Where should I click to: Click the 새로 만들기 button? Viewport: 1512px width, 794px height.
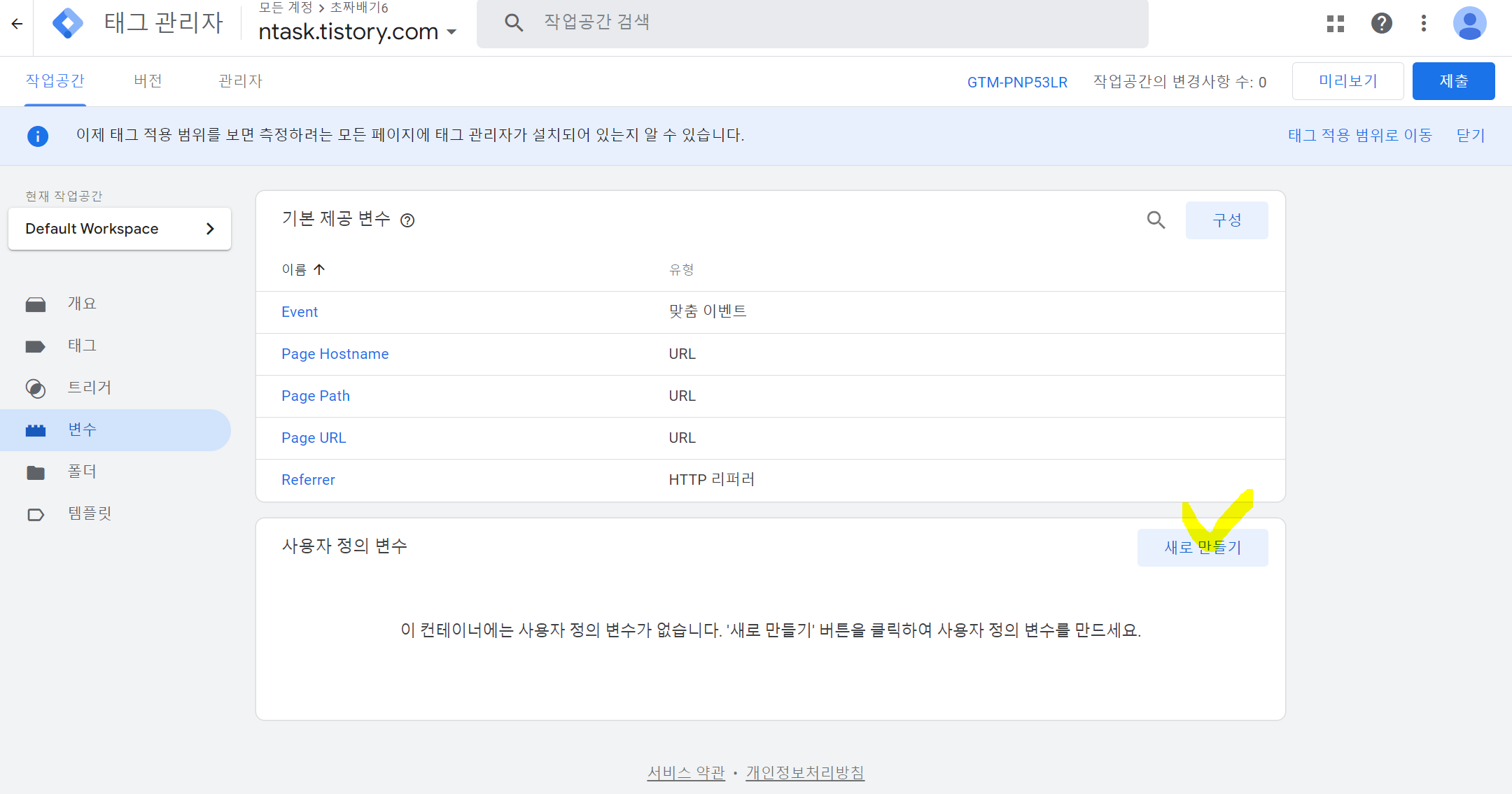click(x=1202, y=547)
